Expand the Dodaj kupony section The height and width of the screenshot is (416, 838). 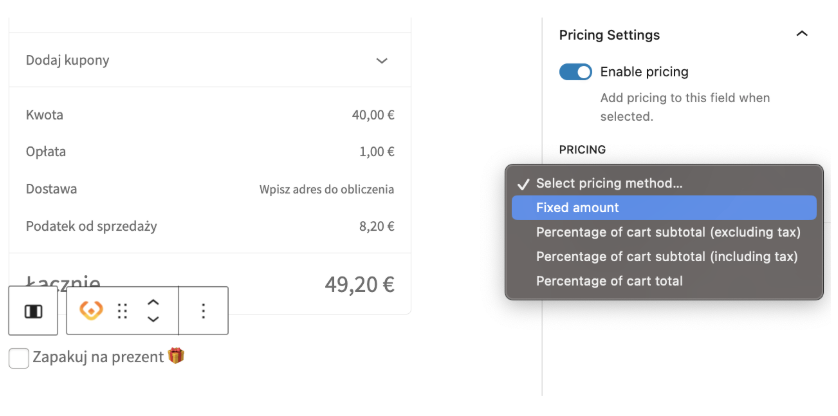point(381,61)
